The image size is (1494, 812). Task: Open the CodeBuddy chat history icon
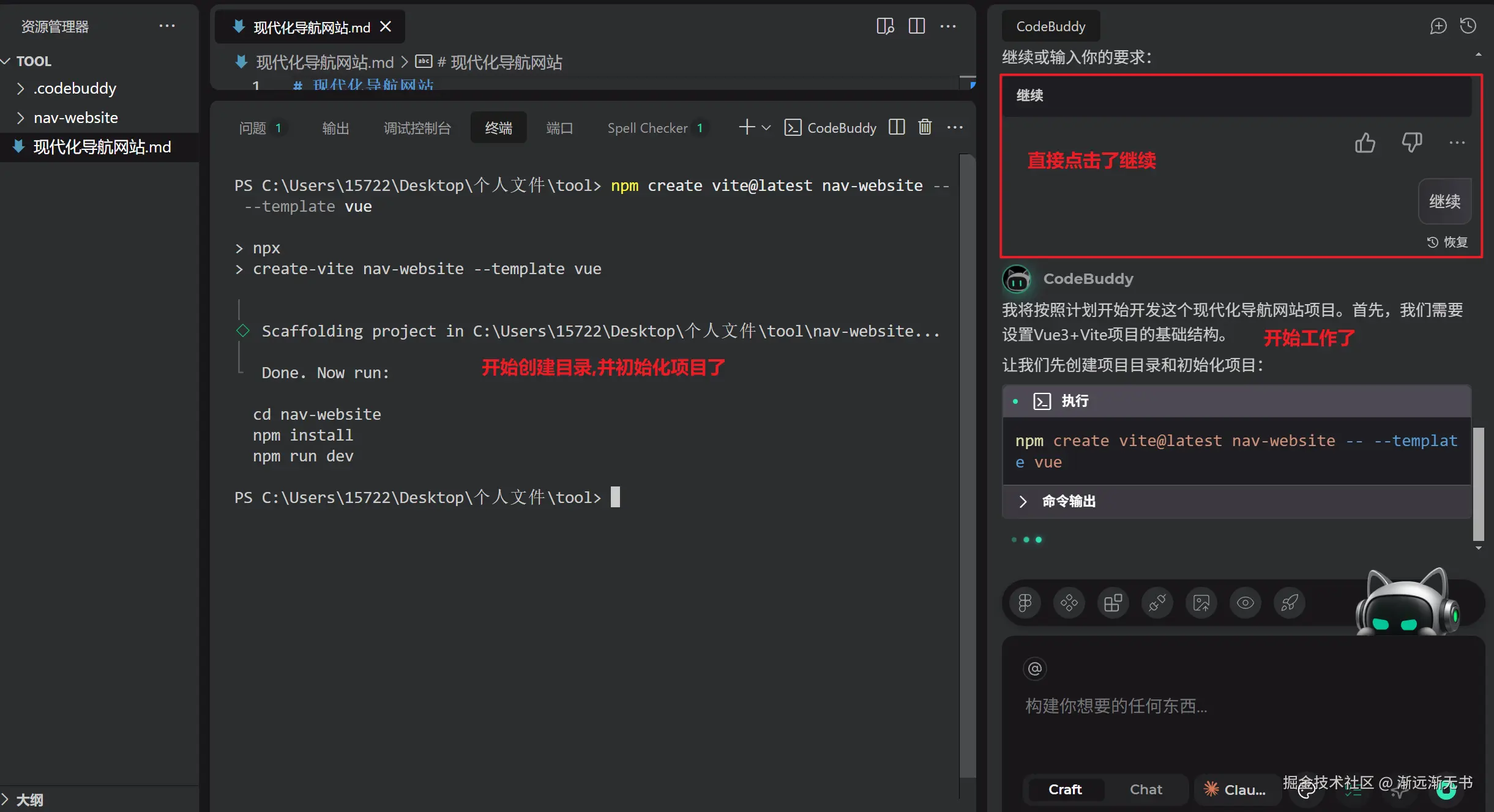coord(1468,26)
